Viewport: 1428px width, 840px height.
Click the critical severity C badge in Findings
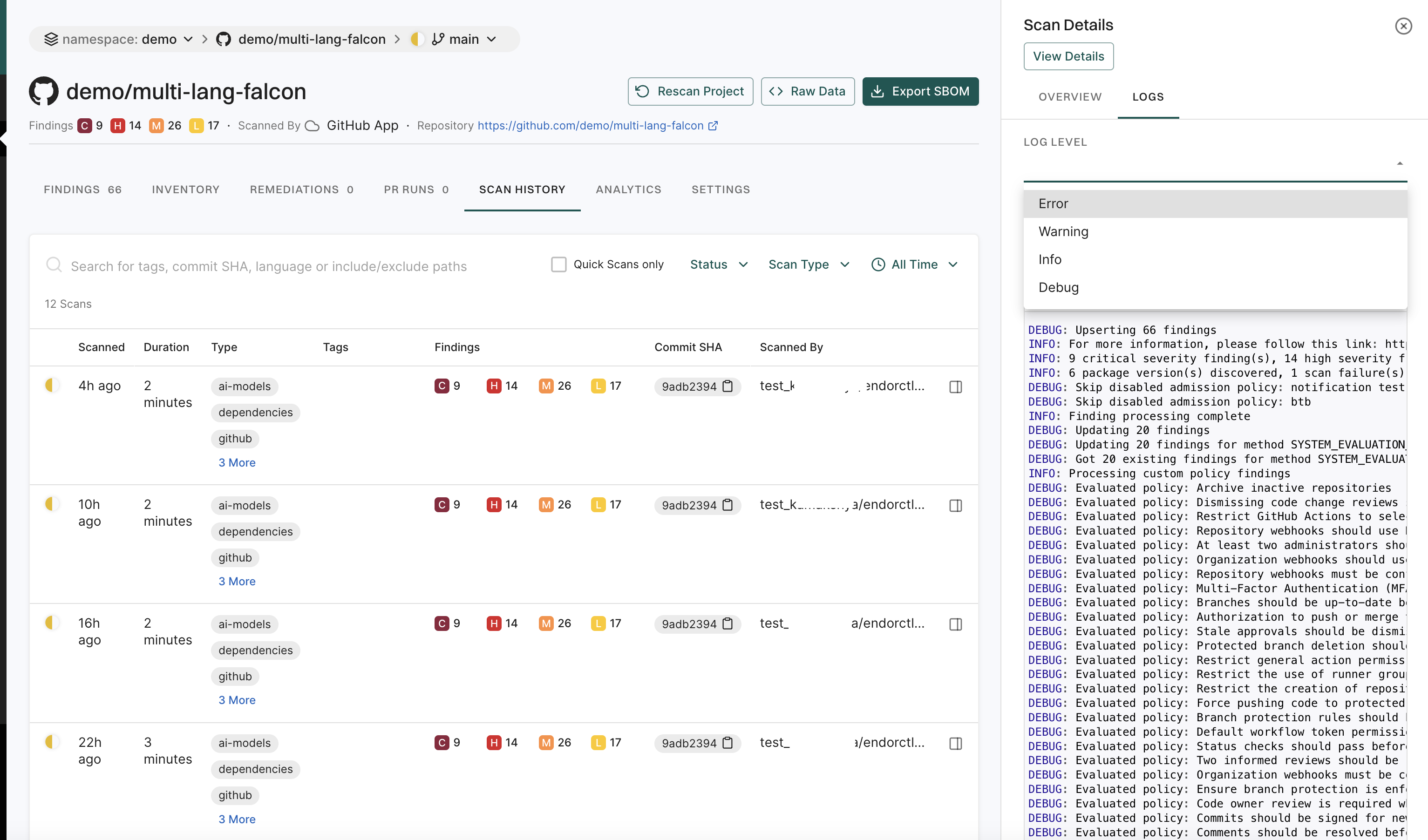pos(85,125)
